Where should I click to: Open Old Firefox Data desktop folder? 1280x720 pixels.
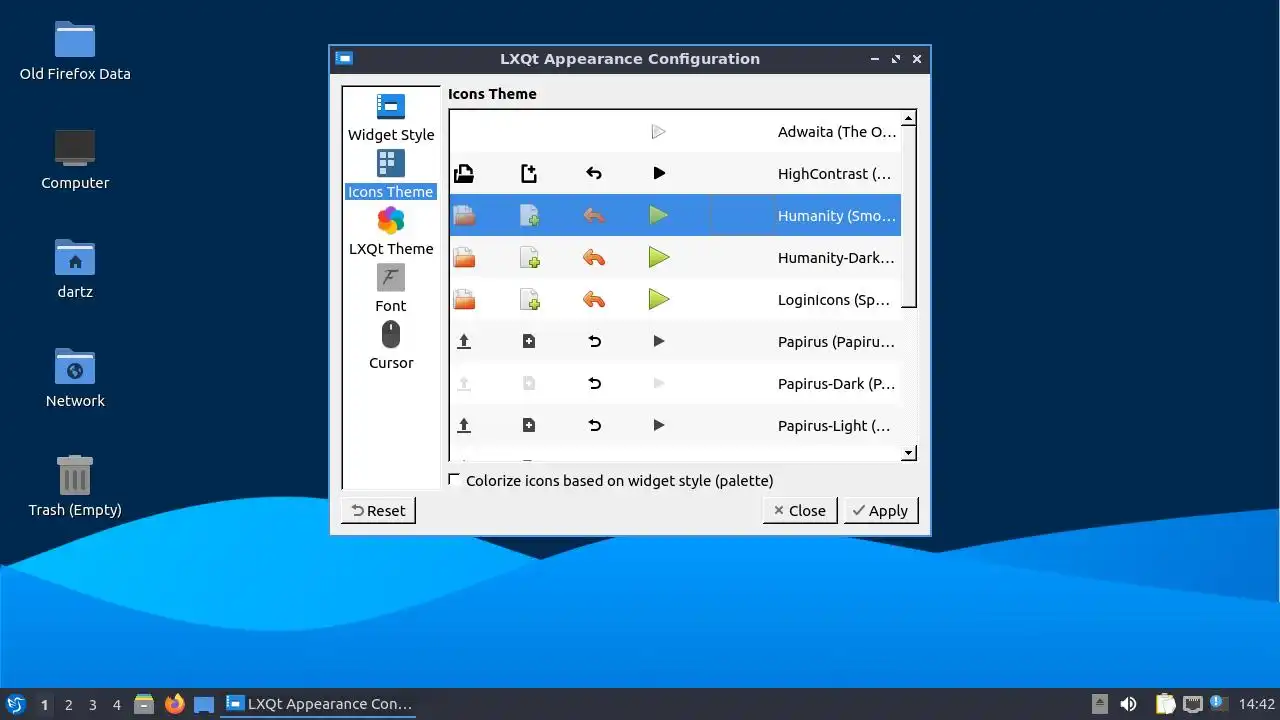(x=75, y=51)
